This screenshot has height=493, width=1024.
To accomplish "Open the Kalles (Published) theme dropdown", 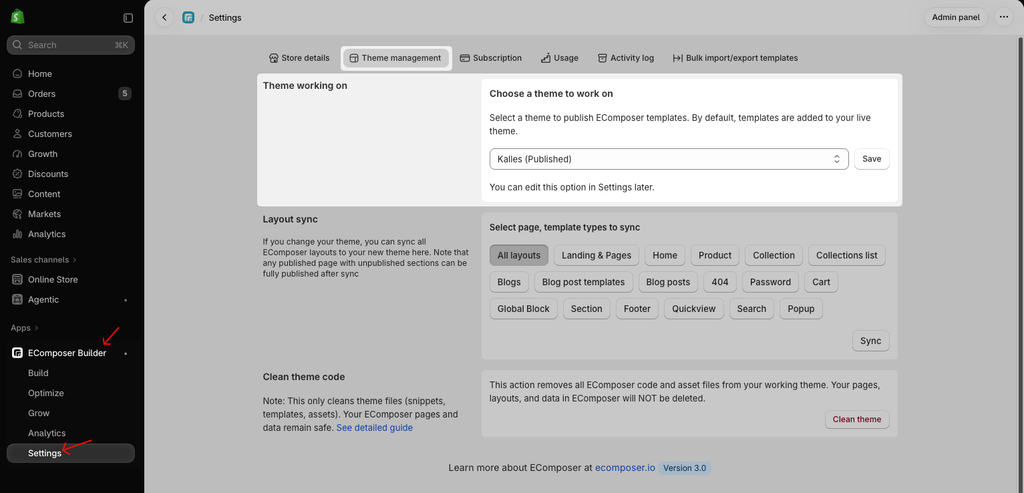I will coord(669,159).
